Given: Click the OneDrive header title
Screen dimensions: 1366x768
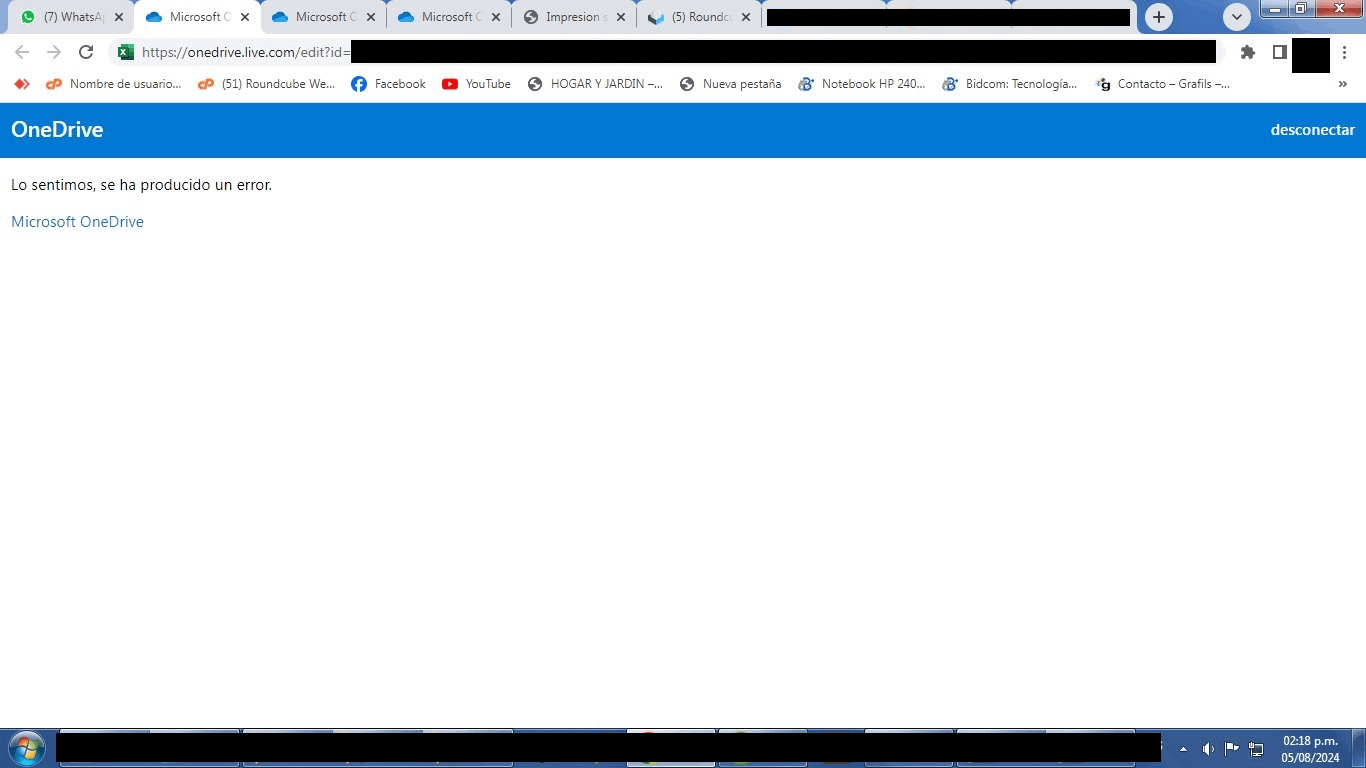Looking at the screenshot, I should 57,130.
